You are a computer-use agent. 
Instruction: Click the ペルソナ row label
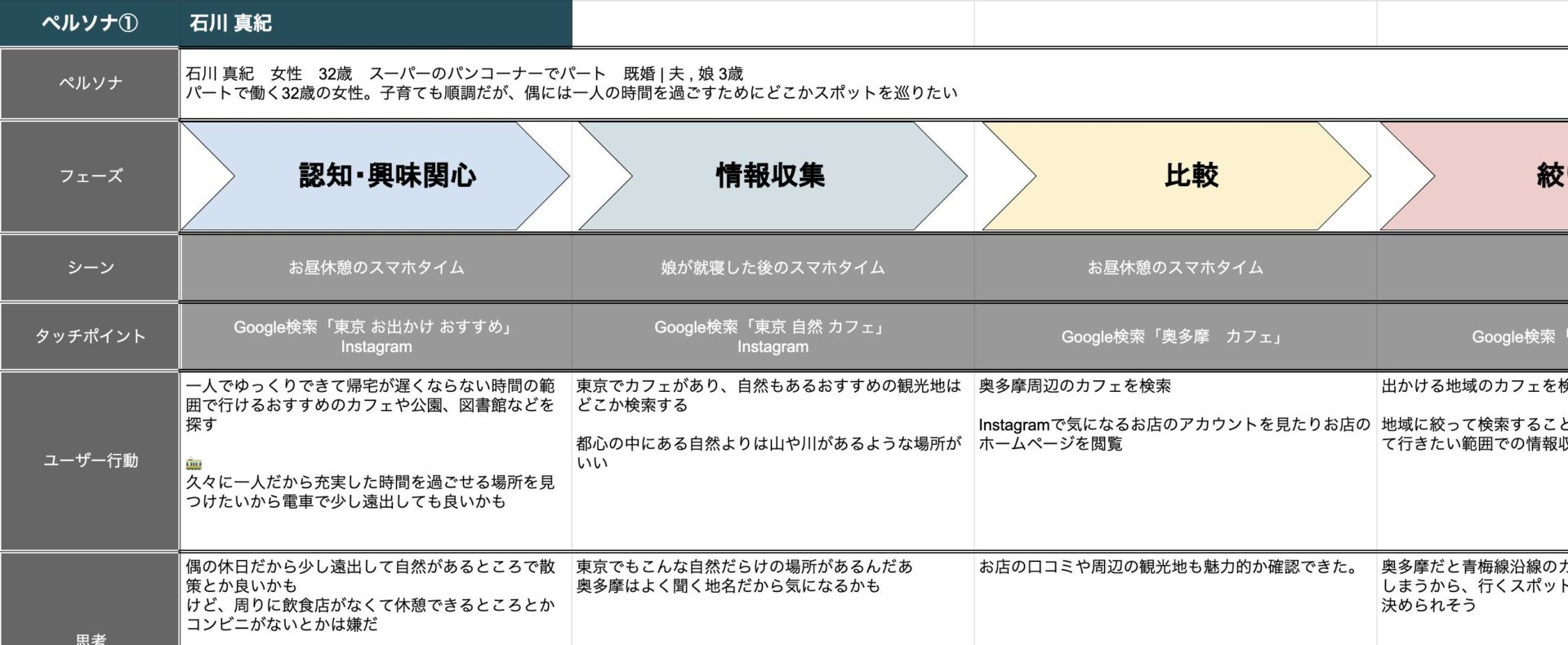[x=90, y=83]
